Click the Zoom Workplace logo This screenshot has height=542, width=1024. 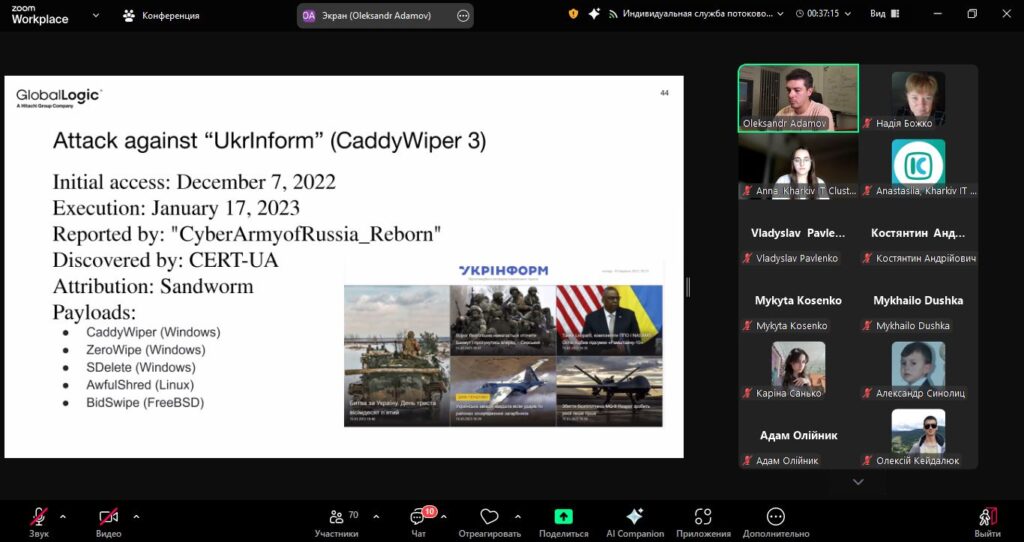pos(40,15)
